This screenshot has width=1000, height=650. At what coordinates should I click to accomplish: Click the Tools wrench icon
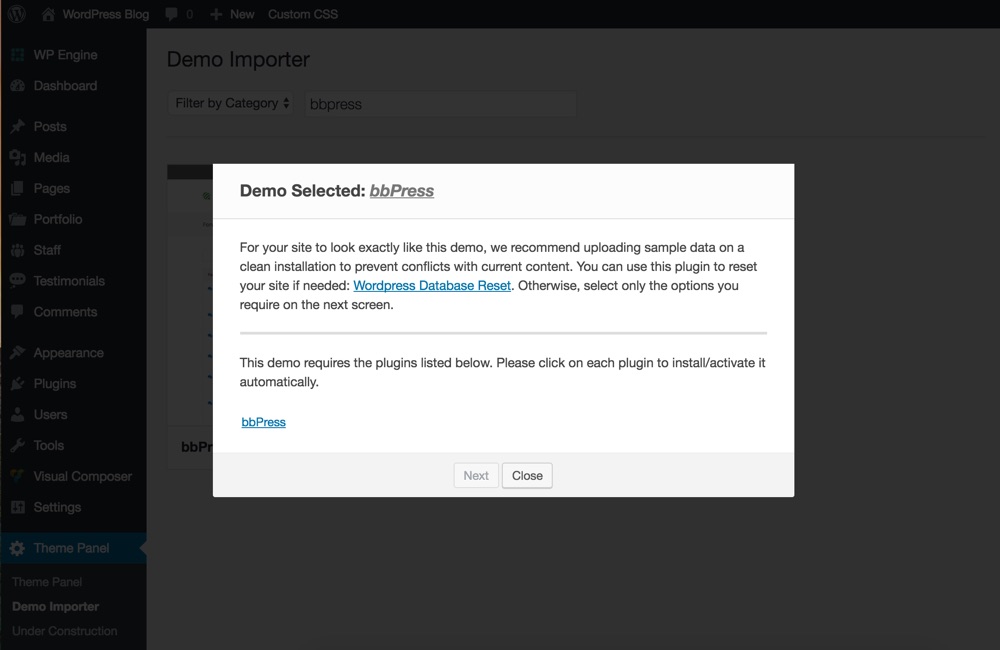pos(18,445)
